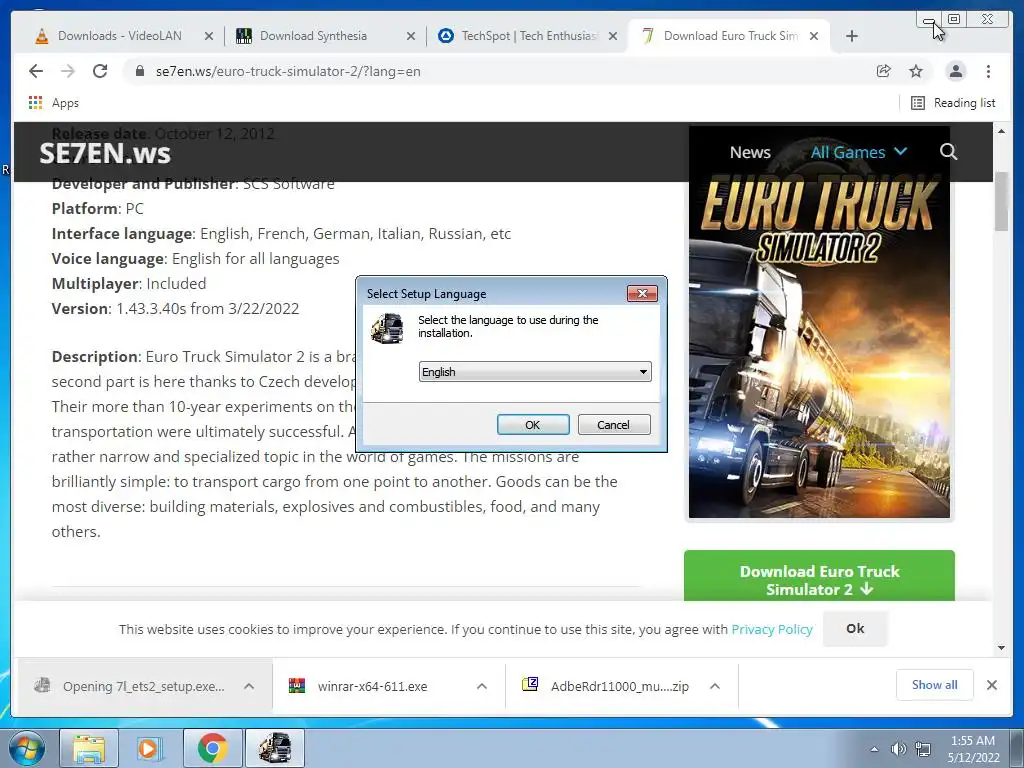Click the green Download Euro Truck Simulator 2 button
This screenshot has height=768, width=1024.
(x=819, y=576)
